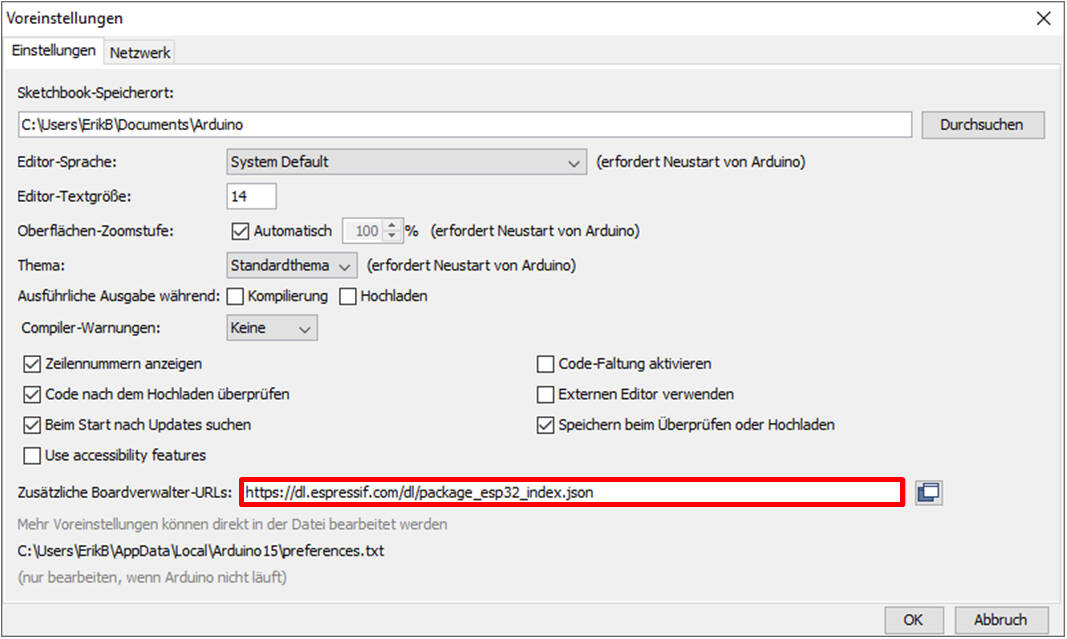Screen dimensions: 1067x639
Task: Open the Editor-Sprache dropdown
Action: tap(406, 162)
